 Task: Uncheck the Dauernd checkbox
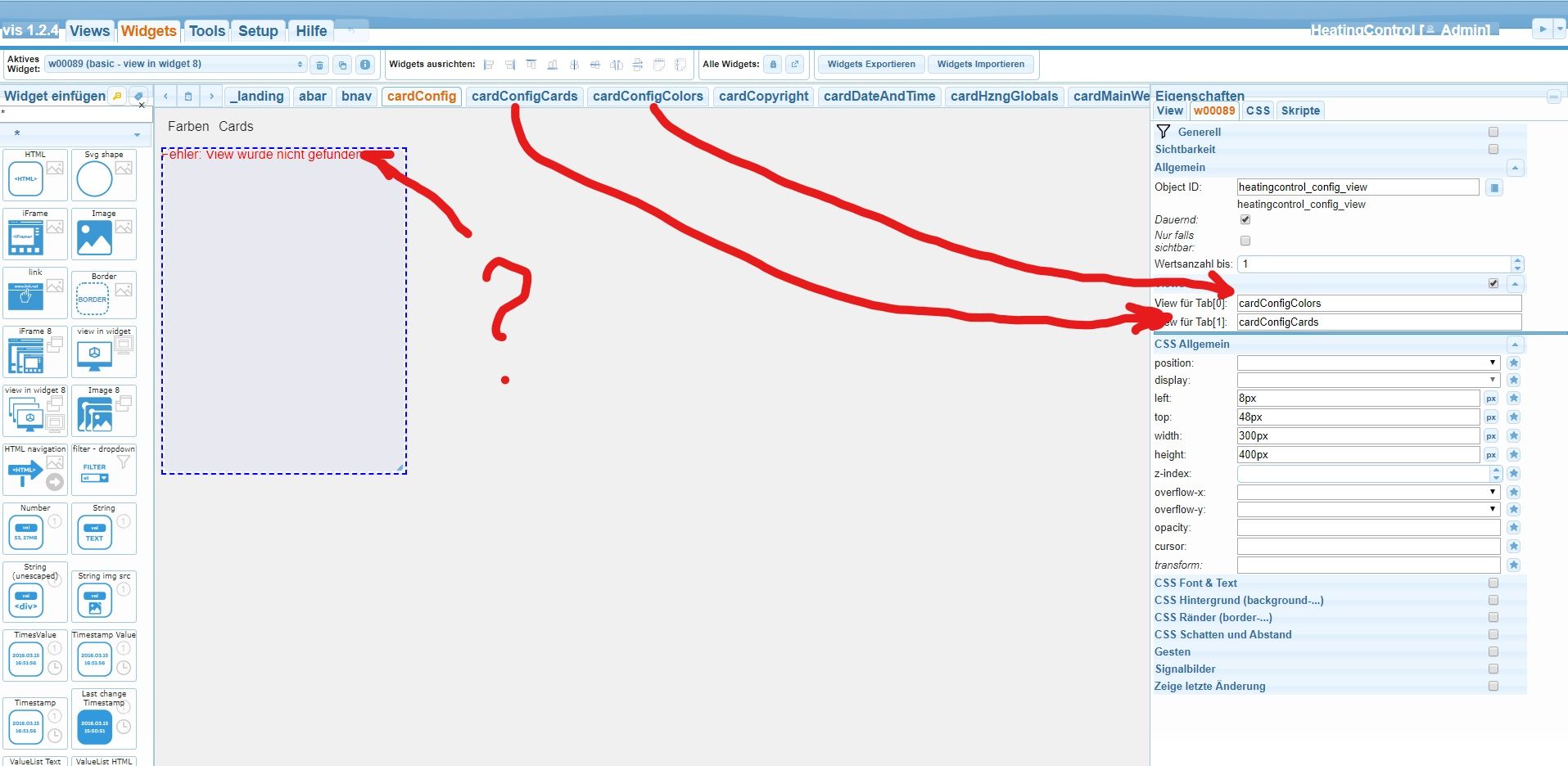[1245, 219]
